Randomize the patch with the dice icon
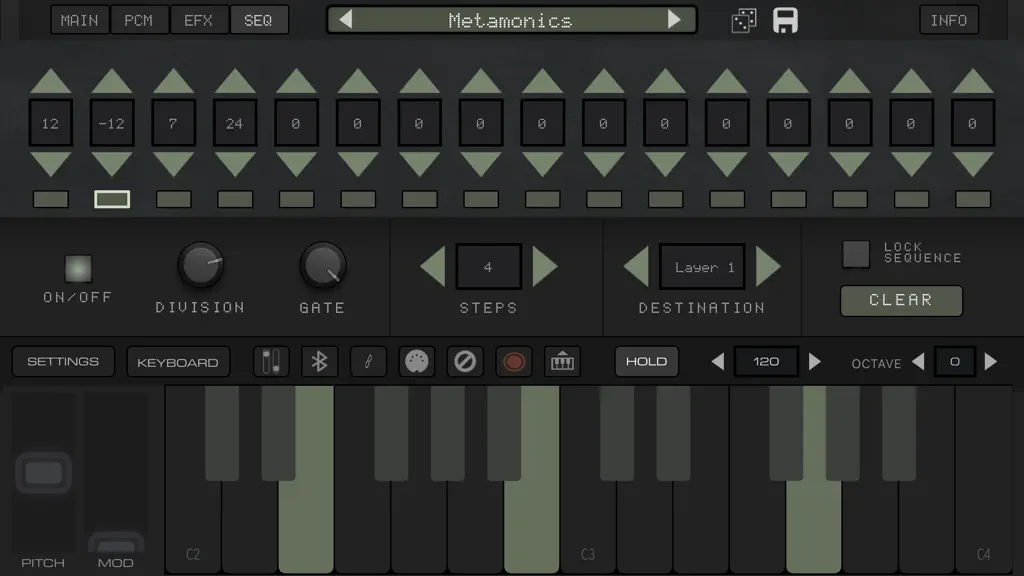The width and height of the screenshot is (1024, 576). click(x=744, y=20)
